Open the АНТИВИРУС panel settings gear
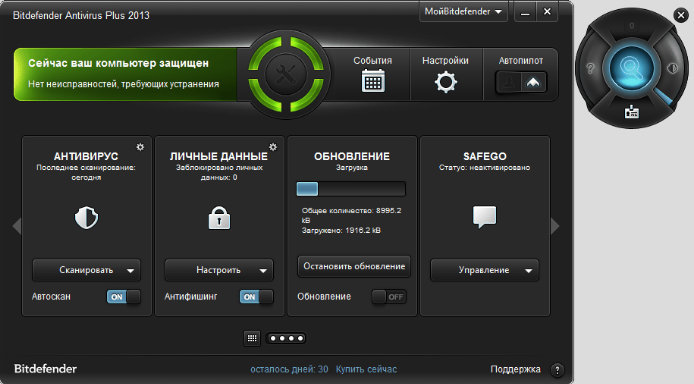Image resolution: width=694 pixels, height=384 pixels. [140, 147]
